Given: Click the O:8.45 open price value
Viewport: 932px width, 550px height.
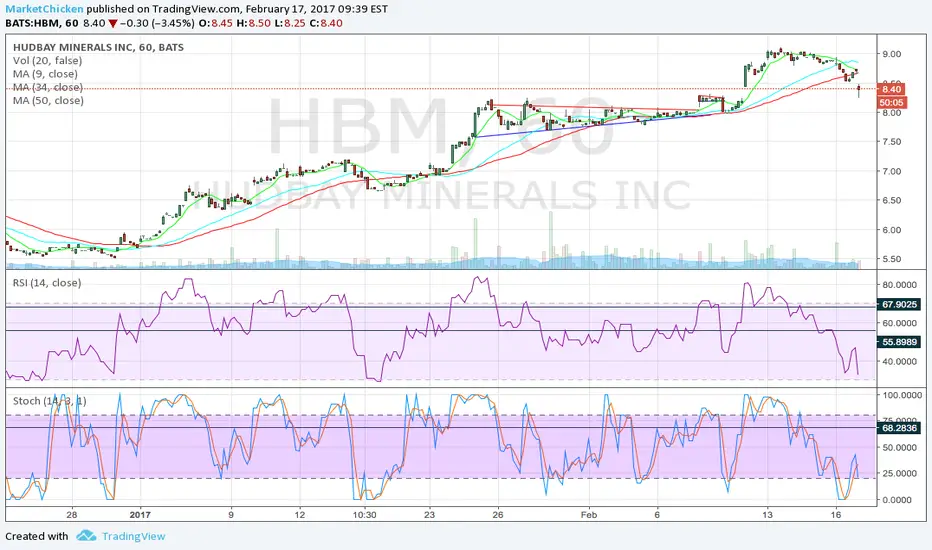Looking at the screenshot, I should coord(215,23).
